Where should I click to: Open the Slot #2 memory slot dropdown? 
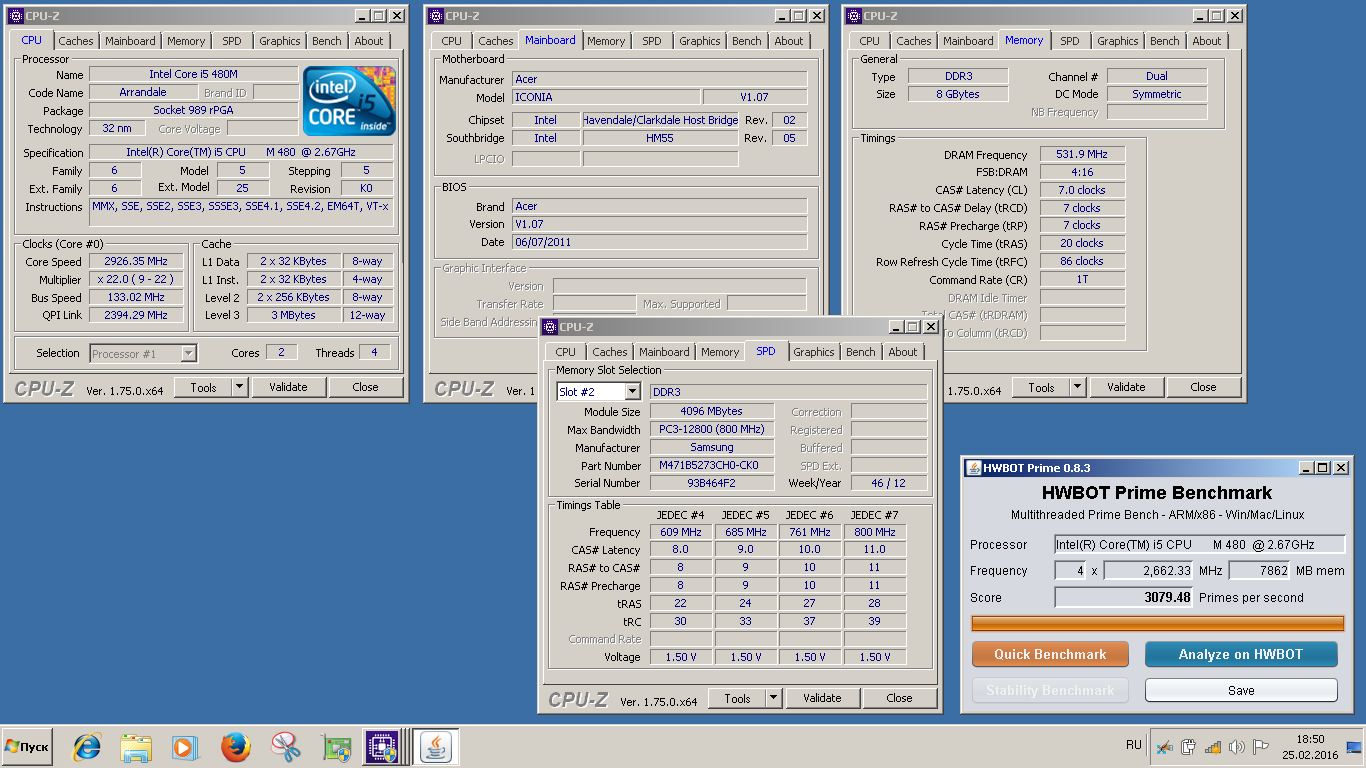pyautogui.click(x=598, y=392)
